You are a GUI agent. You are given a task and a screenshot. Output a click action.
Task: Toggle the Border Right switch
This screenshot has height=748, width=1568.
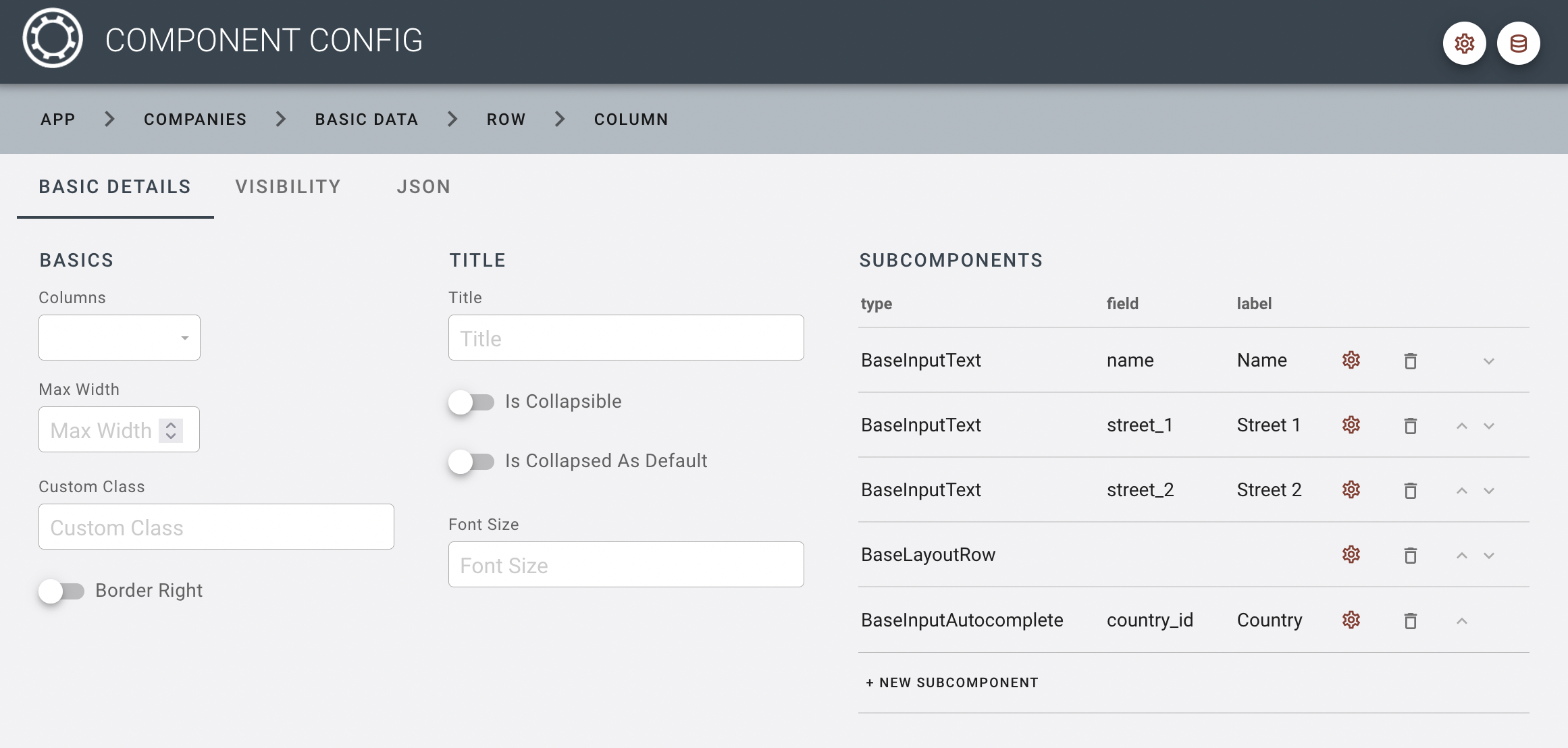(61, 591)
